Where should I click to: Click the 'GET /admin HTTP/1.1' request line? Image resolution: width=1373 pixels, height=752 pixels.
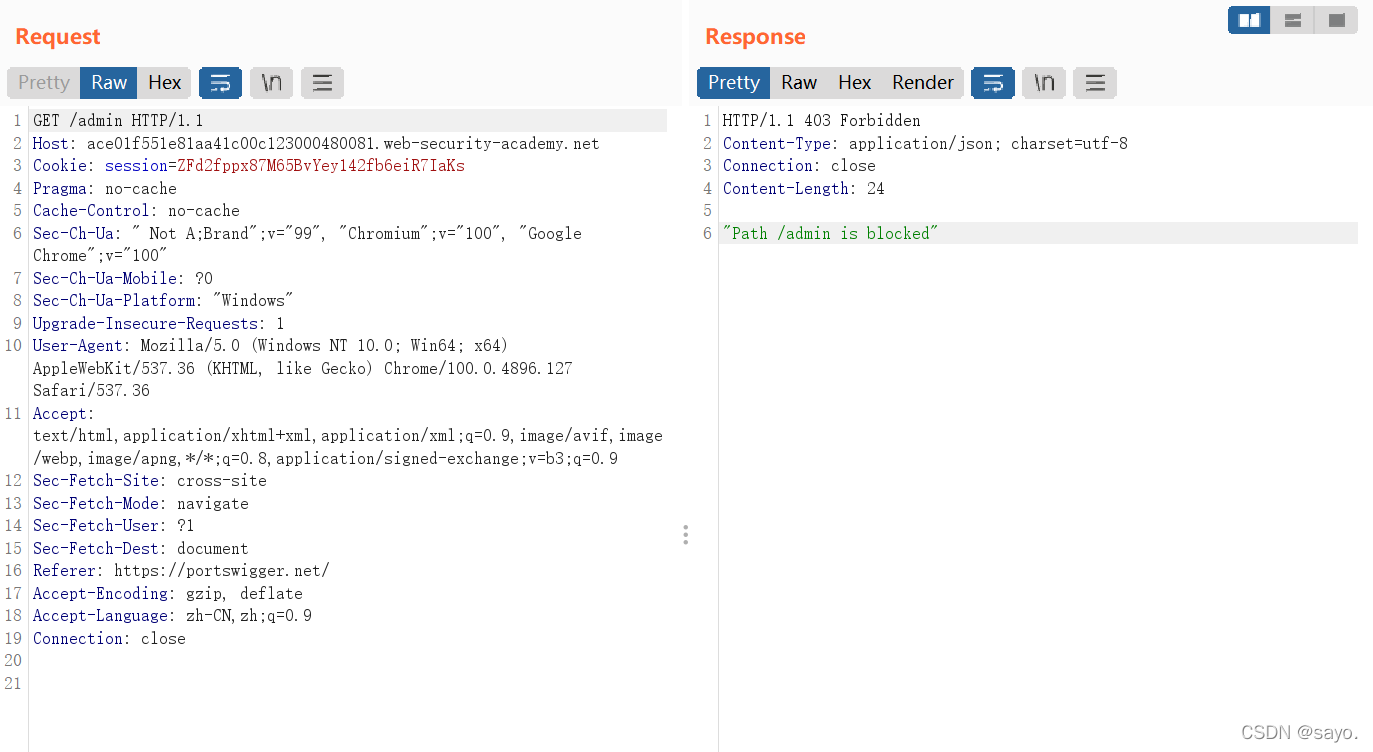pos(118,121)
